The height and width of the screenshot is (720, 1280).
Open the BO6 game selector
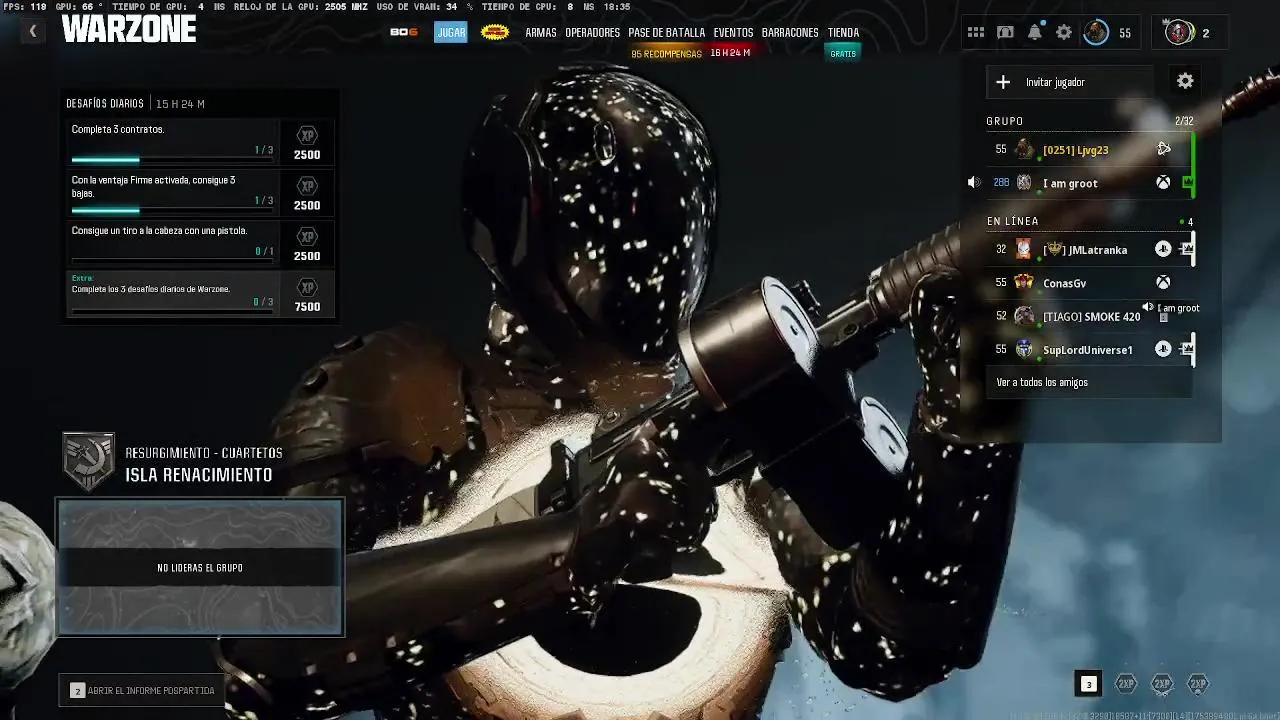point(404,32)
